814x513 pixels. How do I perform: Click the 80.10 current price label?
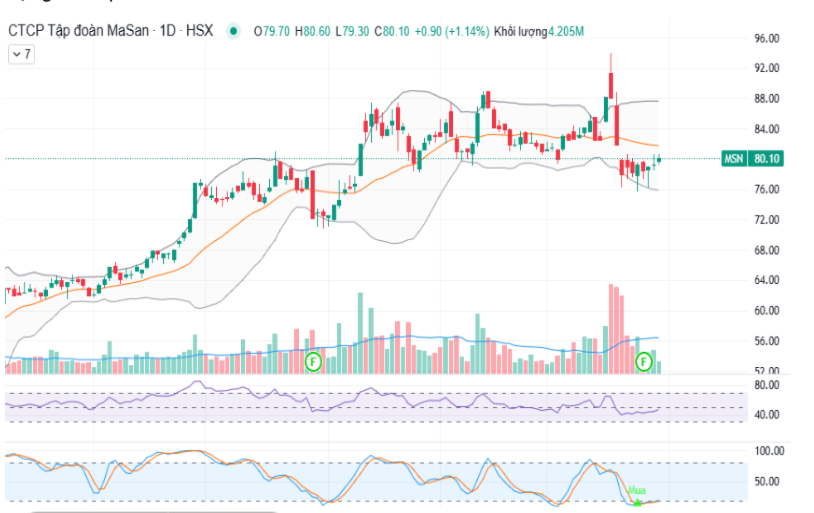pyautogui.click(x=766, y=158)
